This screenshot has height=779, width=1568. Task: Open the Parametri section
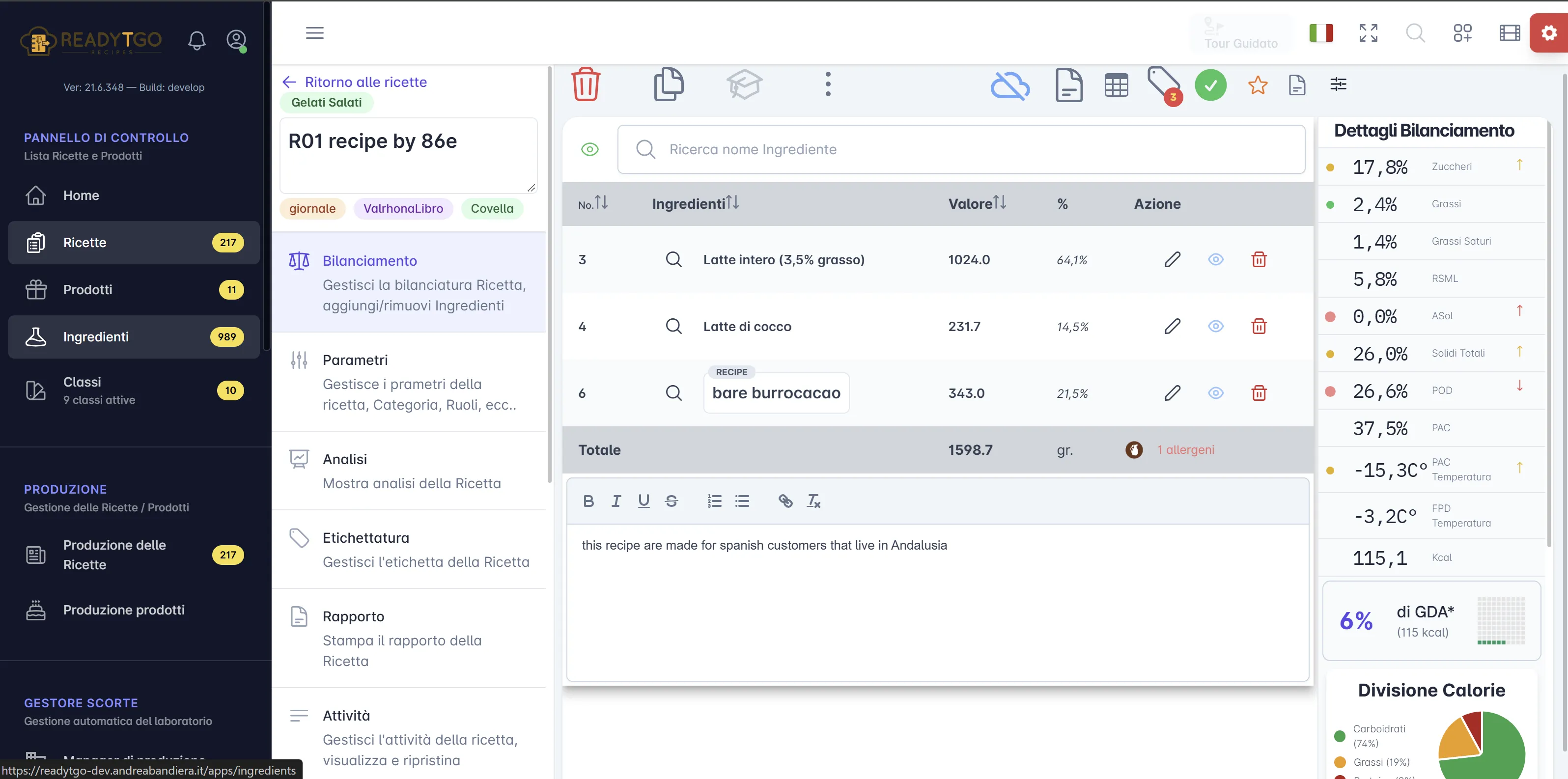[408, 382]
